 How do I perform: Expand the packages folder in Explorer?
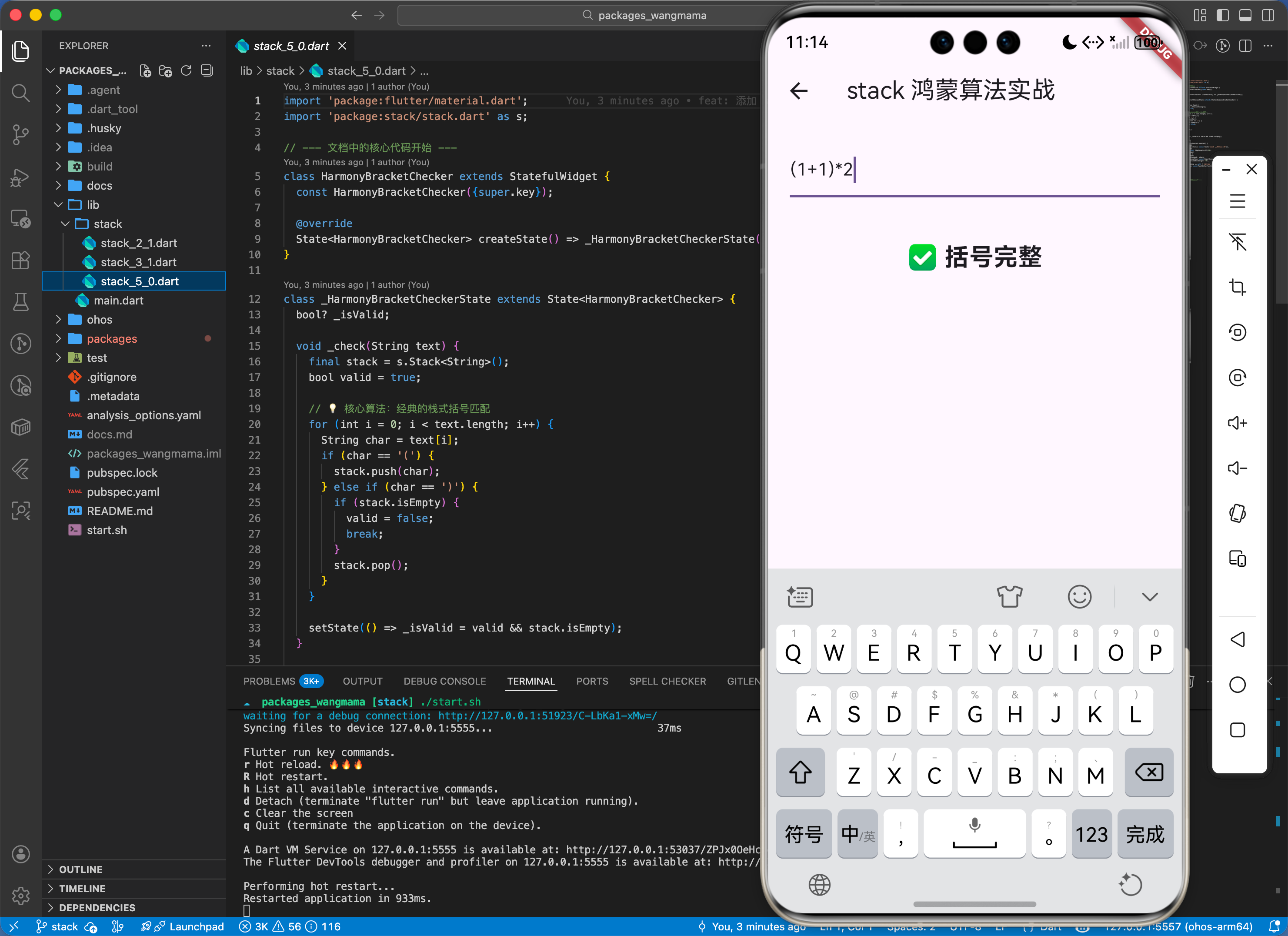pyautogui.click(x=112, y=339)
